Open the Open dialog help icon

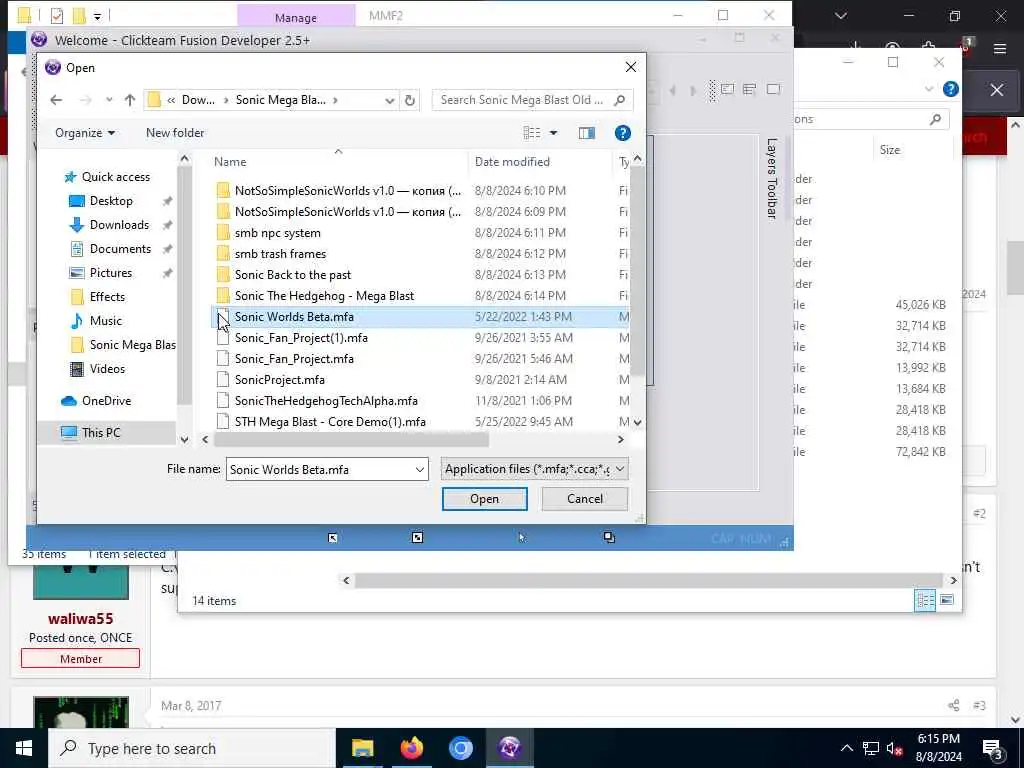click(622, 133)
